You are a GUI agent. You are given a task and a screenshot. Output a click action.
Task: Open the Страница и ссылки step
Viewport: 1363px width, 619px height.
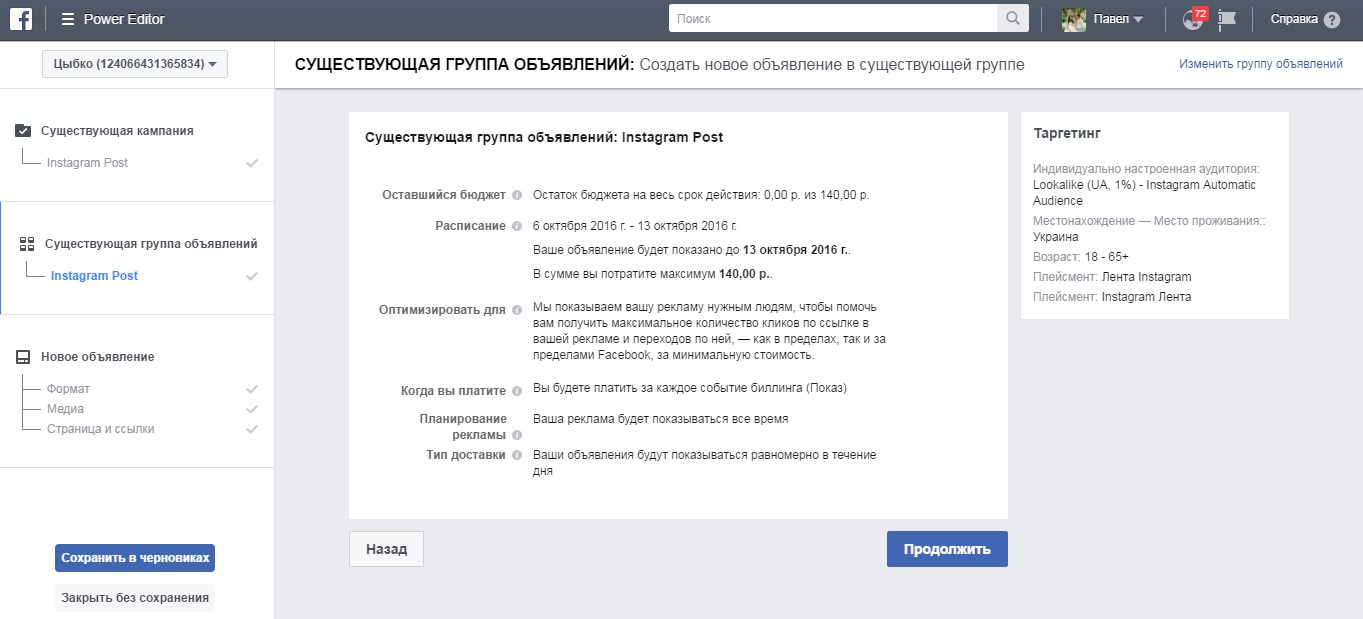pos(100,429)
